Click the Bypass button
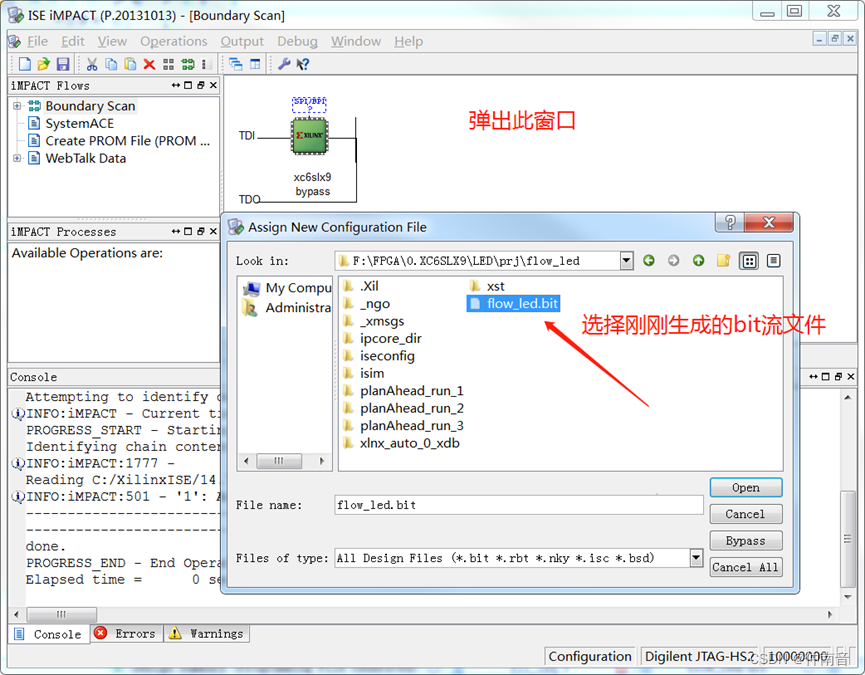The height and width of the screenshot is (675, 865). pos(746,540)
